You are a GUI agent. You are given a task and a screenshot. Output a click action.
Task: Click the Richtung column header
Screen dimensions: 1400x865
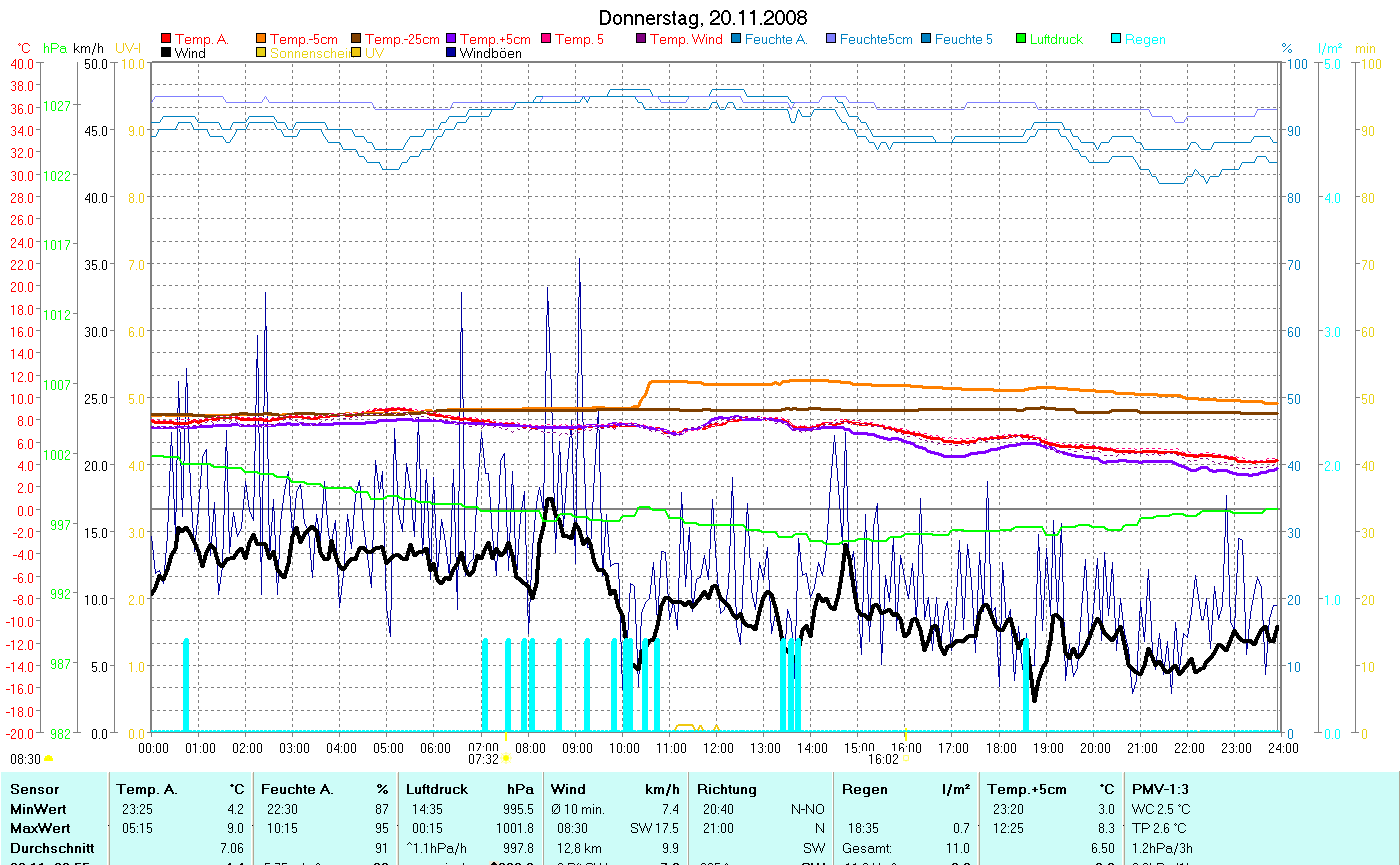coord(727,789)
